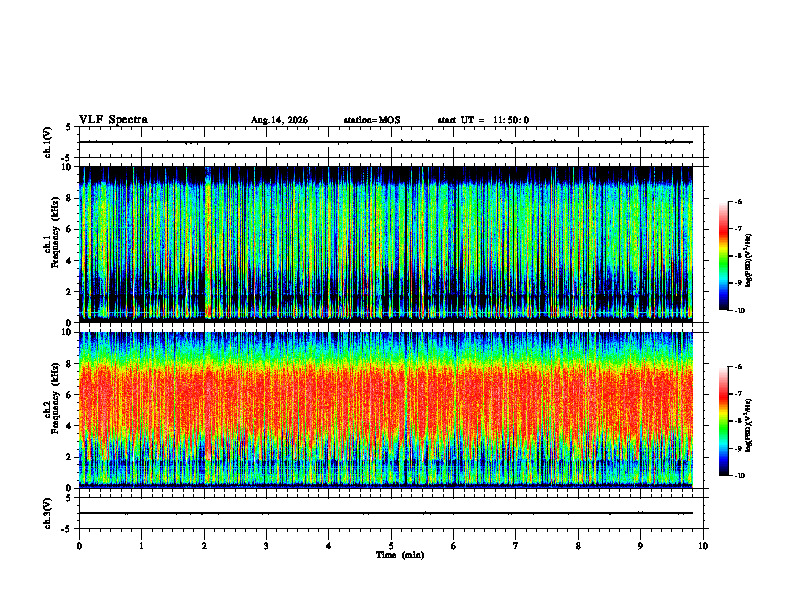This screenshot has height=612, width=792.
Task: Click the ch.1 spectrogram color scale bar
Action: [723, 256]
